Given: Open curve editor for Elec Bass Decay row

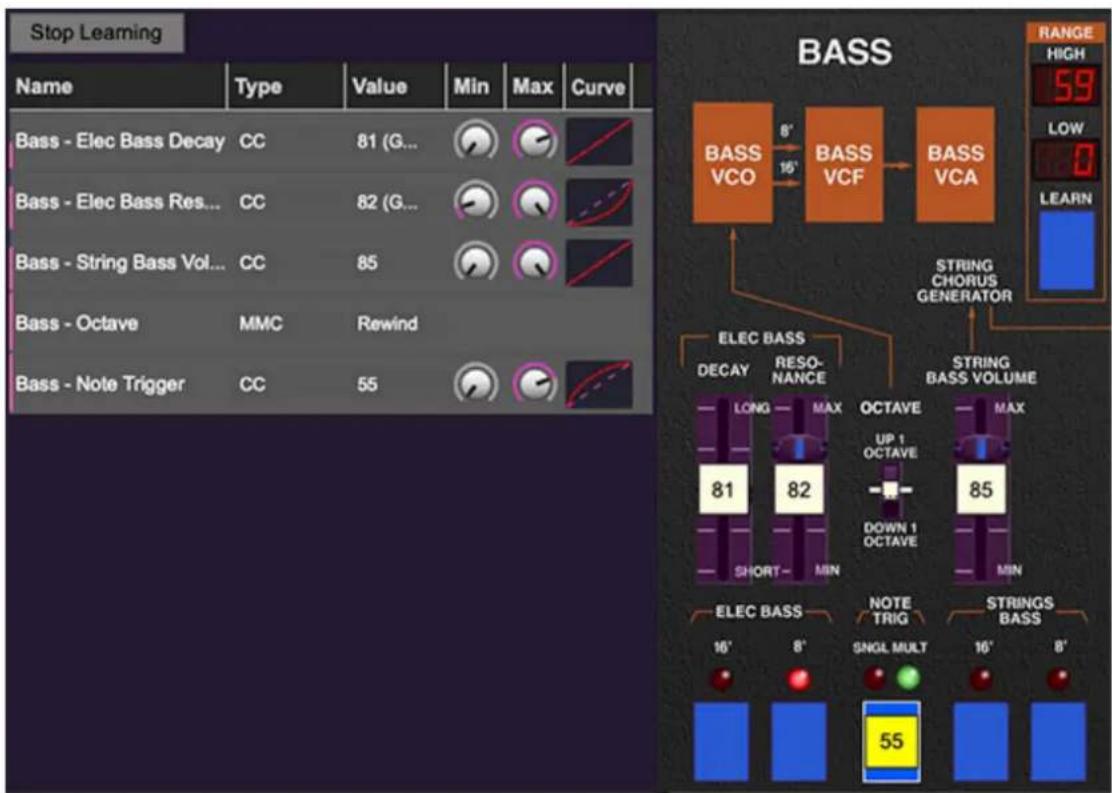Looking at the screenshot, I should coord(599,142).
